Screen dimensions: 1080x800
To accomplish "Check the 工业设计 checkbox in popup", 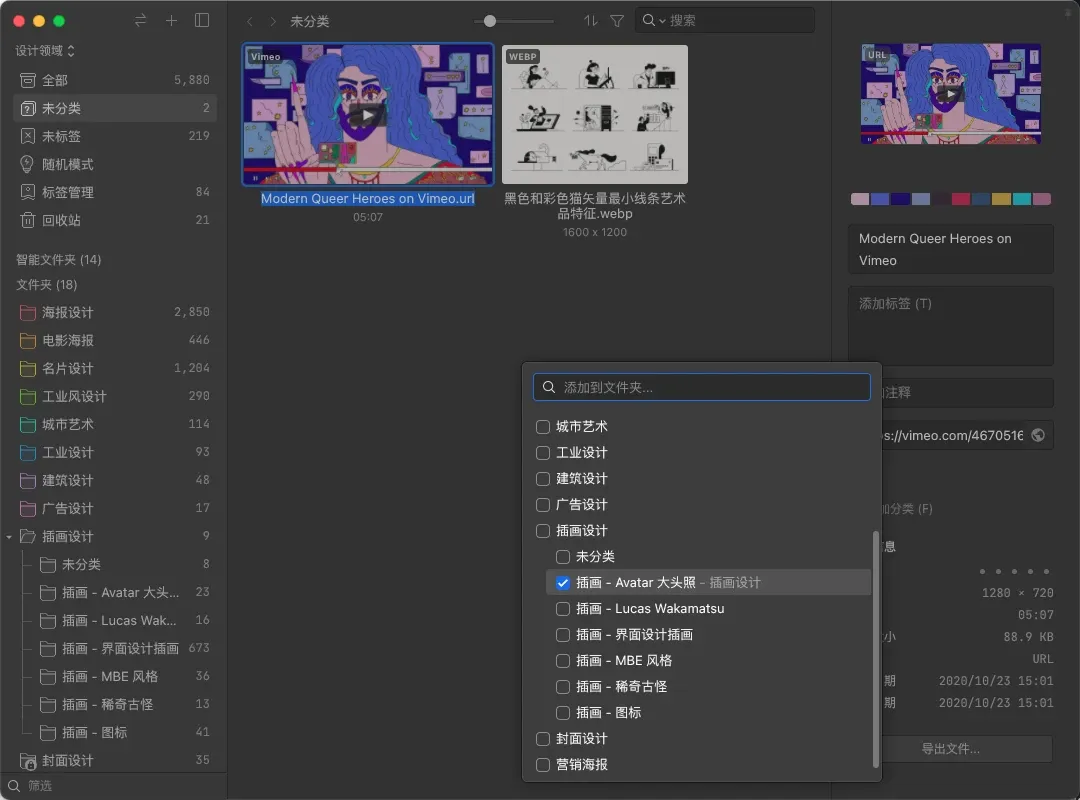I will 543,453.
